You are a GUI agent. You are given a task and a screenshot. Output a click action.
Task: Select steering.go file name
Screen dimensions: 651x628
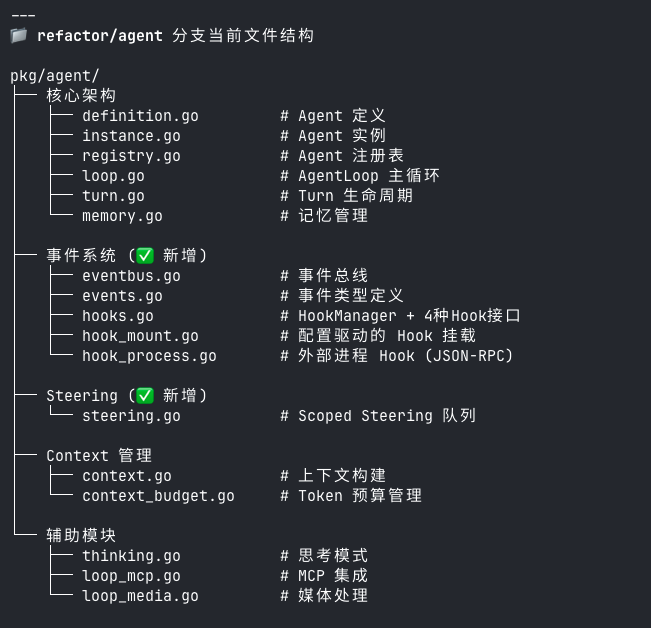pyautogui.click(x=131, y=416)
